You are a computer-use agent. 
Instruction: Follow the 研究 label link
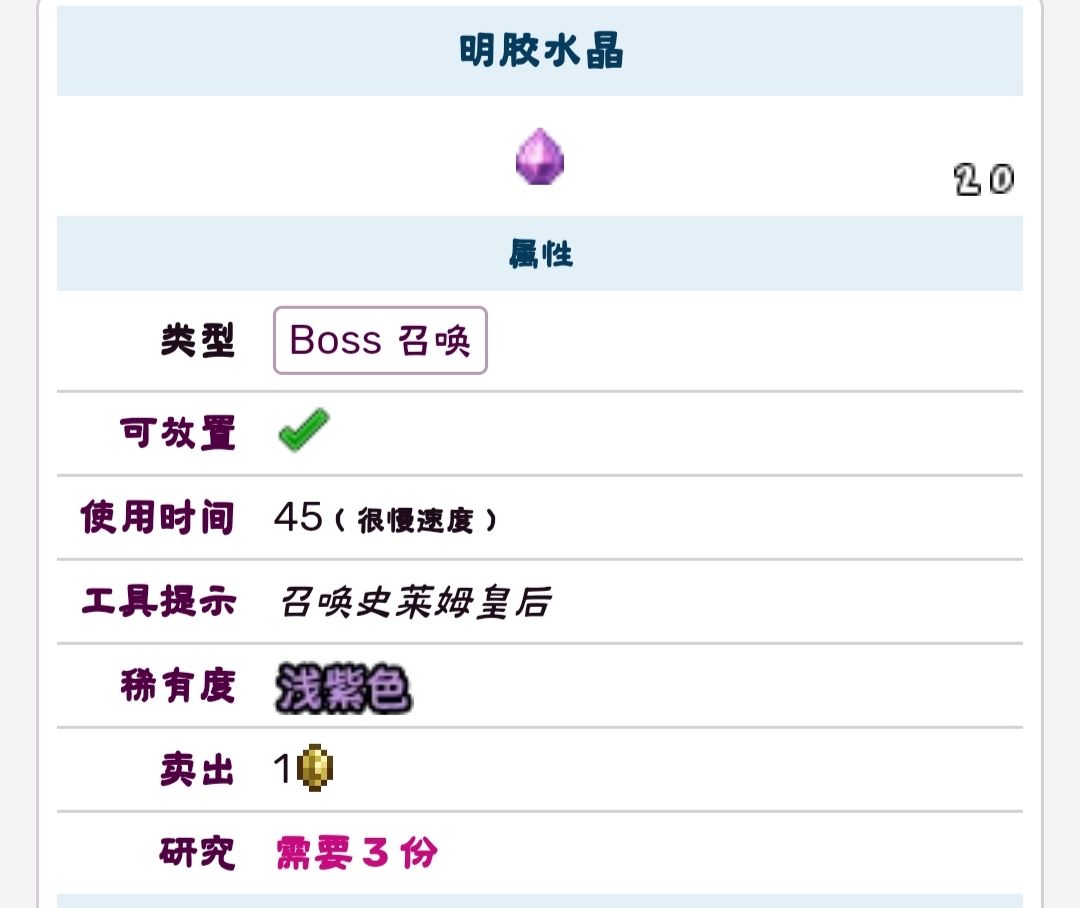(x=197, y=853)
